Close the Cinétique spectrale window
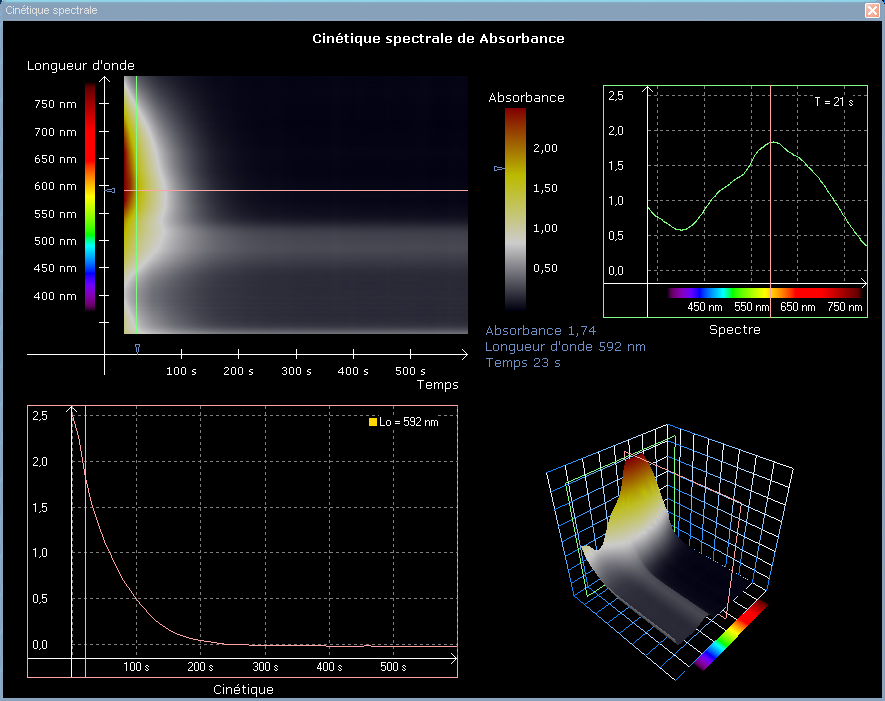 pyautogui.click(x=872, y=10)
